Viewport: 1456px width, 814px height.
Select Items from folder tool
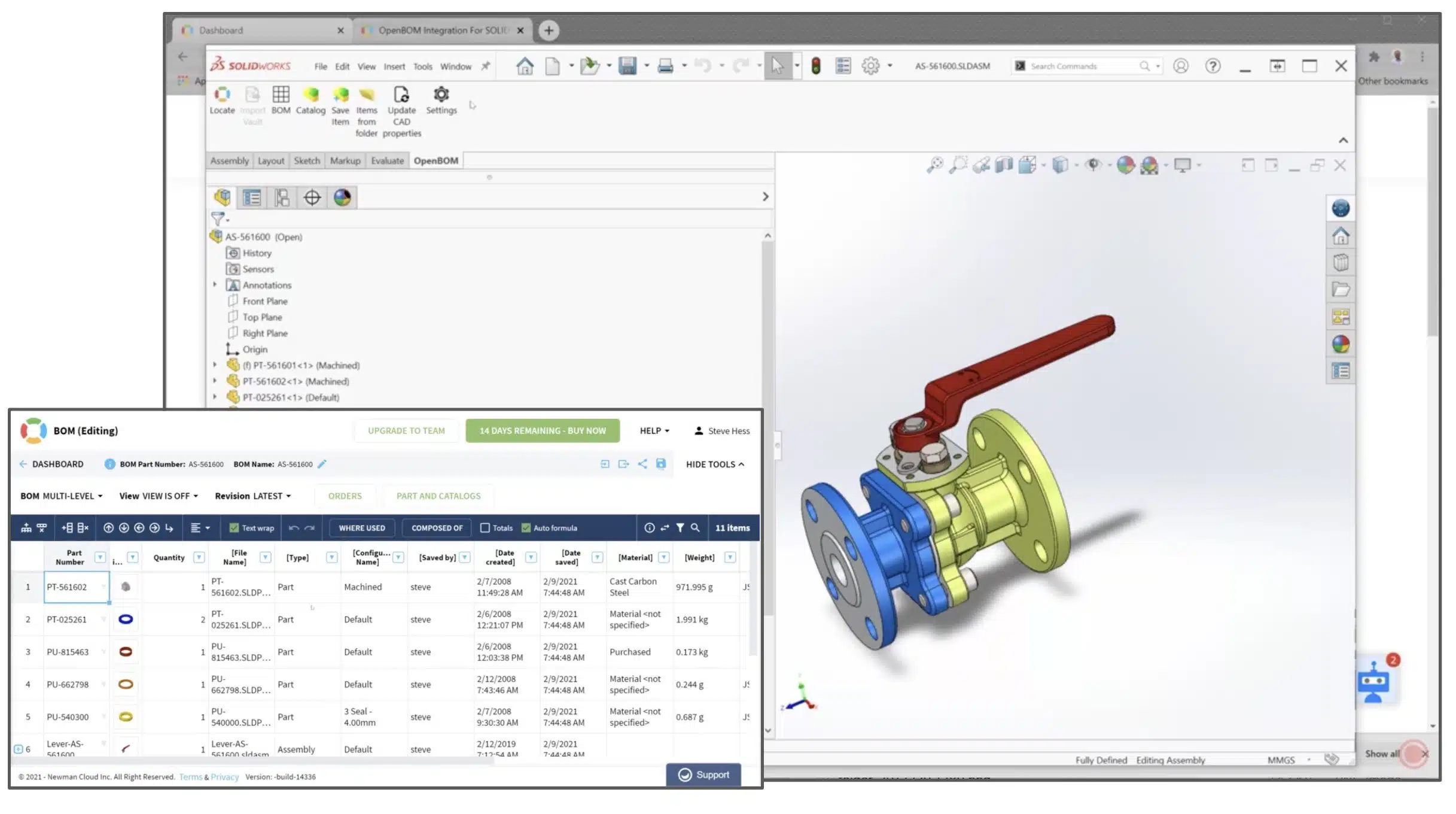pos(367,112)
